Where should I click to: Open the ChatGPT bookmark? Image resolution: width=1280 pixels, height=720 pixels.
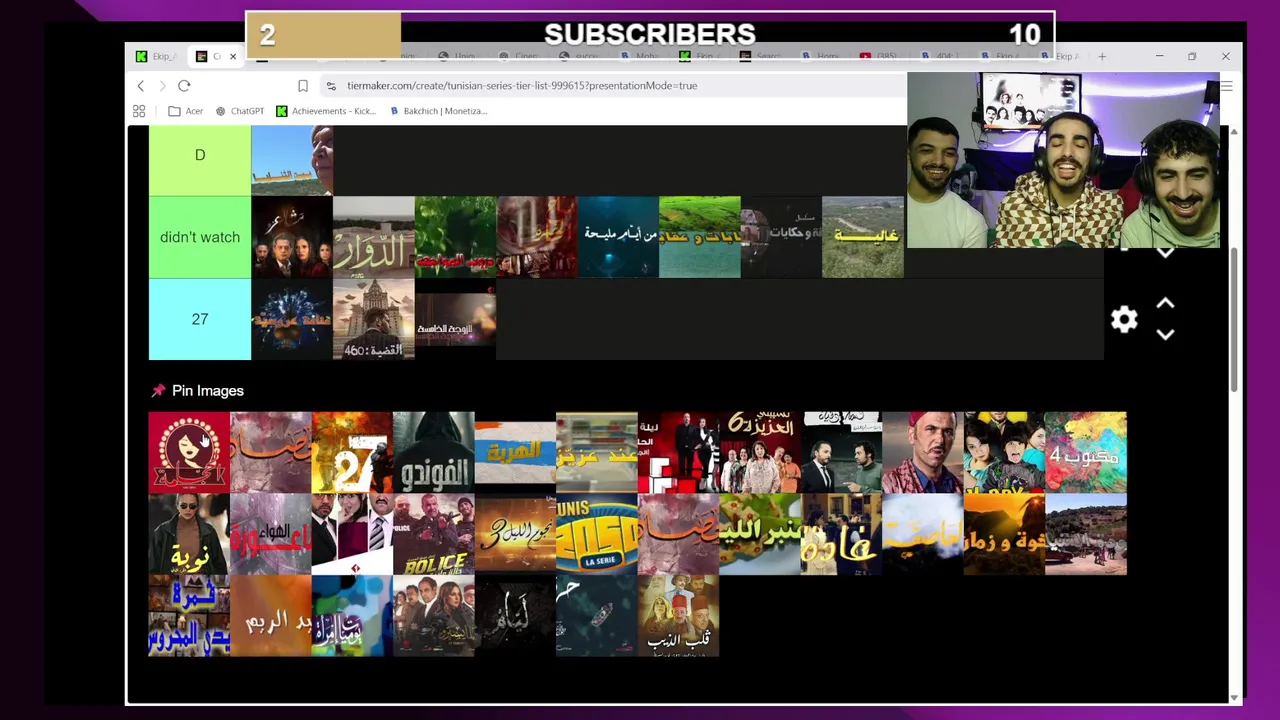point(240,111)
